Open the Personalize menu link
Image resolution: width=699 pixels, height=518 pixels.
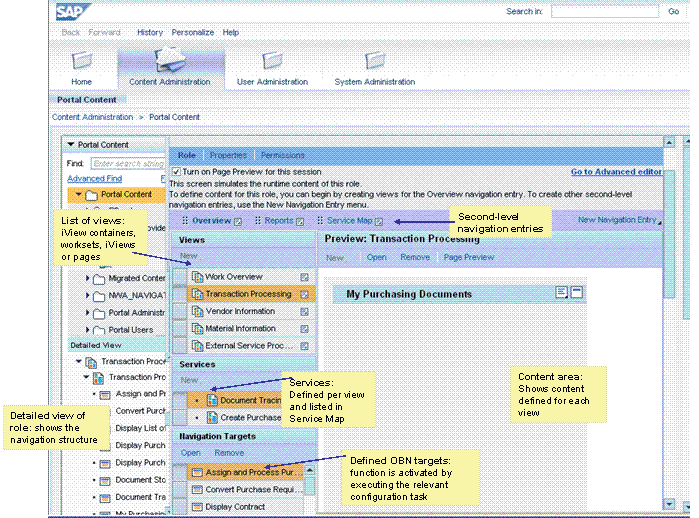pos(193,33)
